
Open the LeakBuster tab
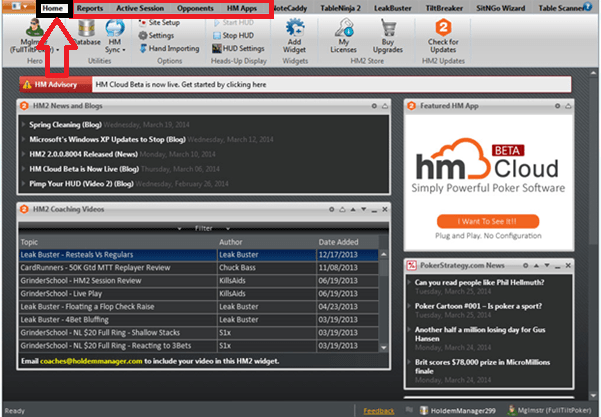[x=393, y=8]
